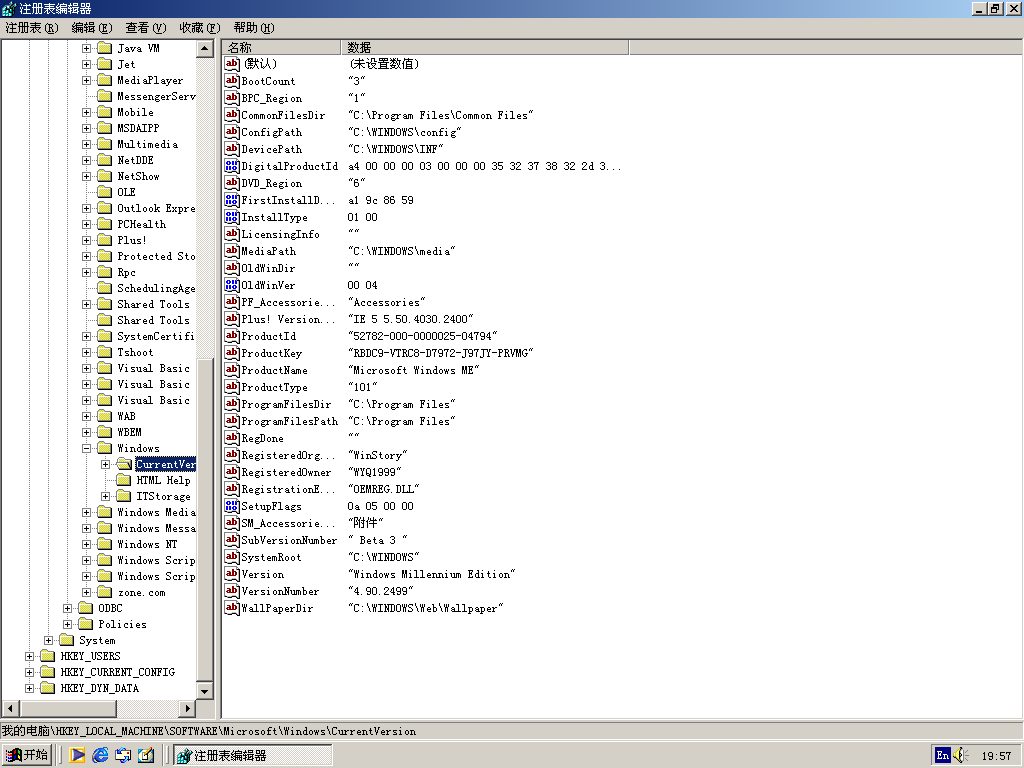Screen dimensions: 1024x768
Task: Launch Windows Media Player from the taskbar
Action: (x=78, y=756)
